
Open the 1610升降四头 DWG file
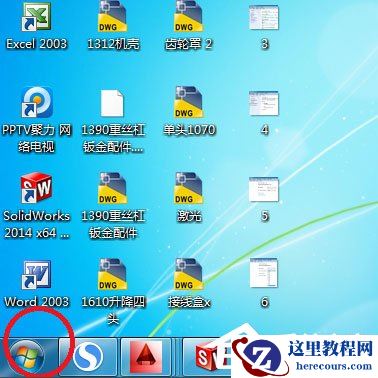(x=112, y=274)
